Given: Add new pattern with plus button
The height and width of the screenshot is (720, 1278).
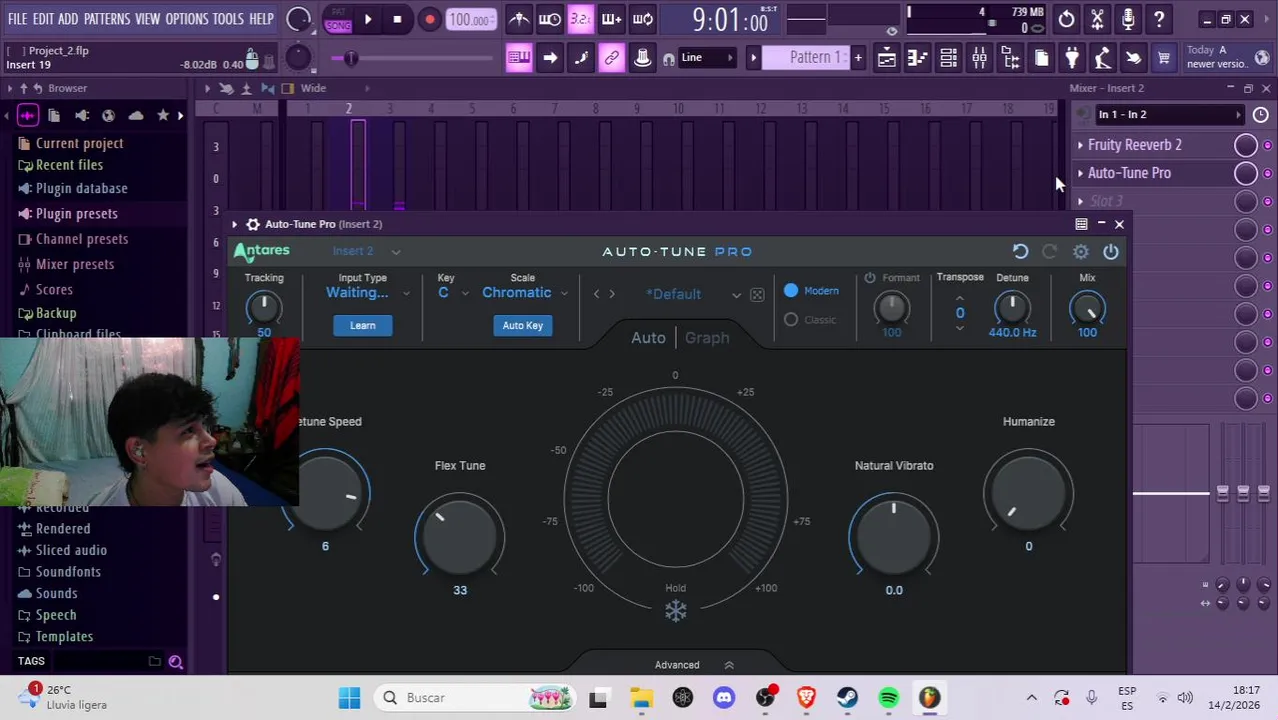Looking at the screenshot, I should click(857, 58).
